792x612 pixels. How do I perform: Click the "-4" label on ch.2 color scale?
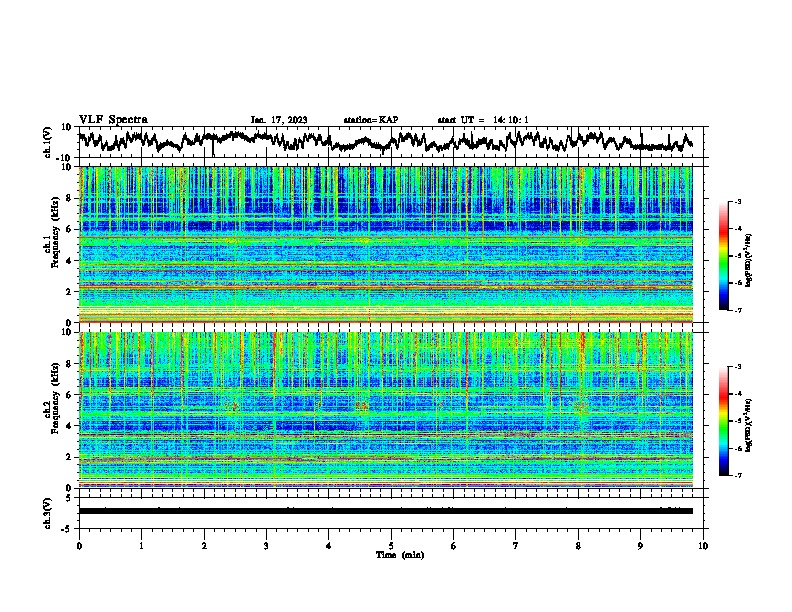pos(737,394)
